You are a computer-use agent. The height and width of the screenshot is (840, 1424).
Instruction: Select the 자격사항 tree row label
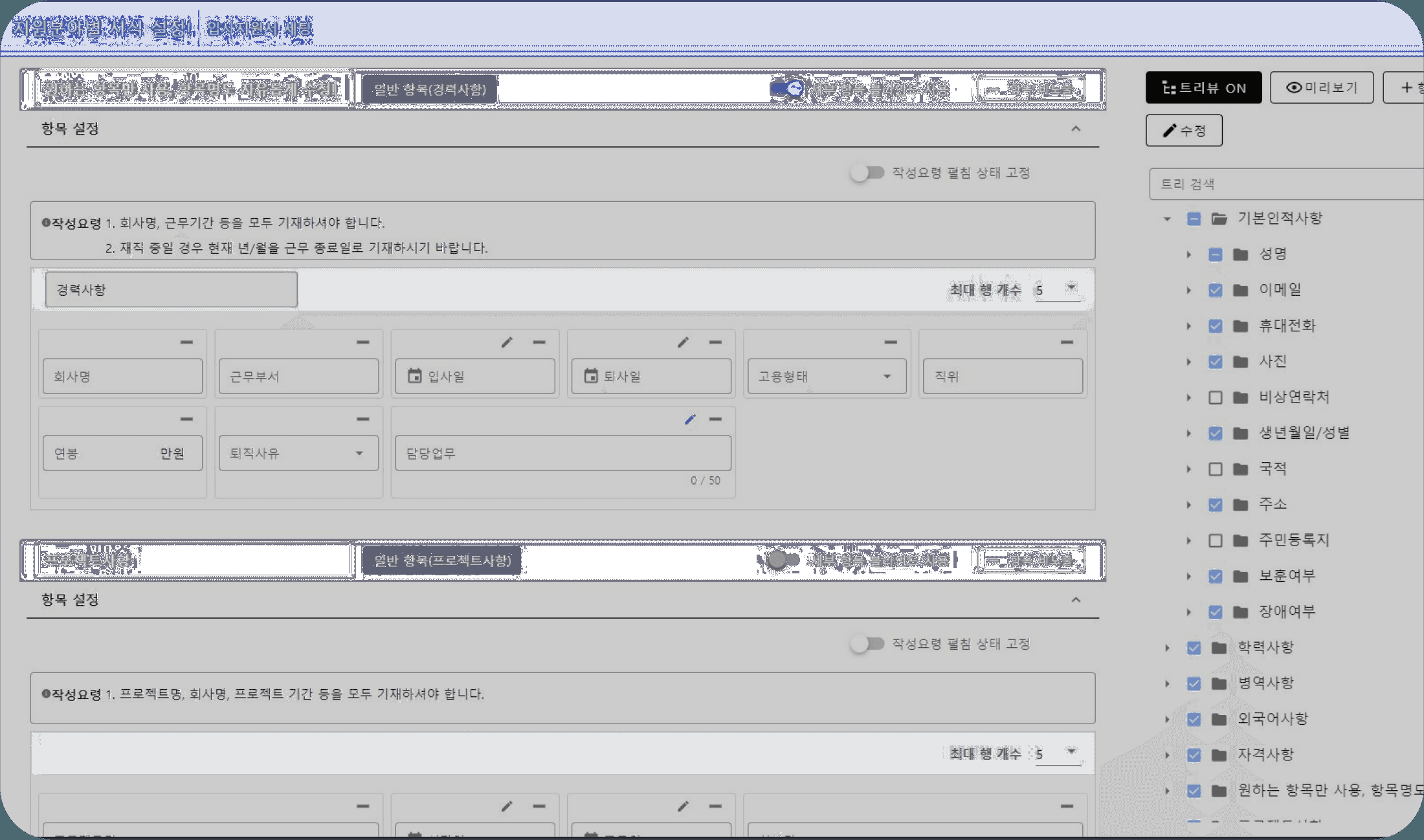click(1265, 755)
